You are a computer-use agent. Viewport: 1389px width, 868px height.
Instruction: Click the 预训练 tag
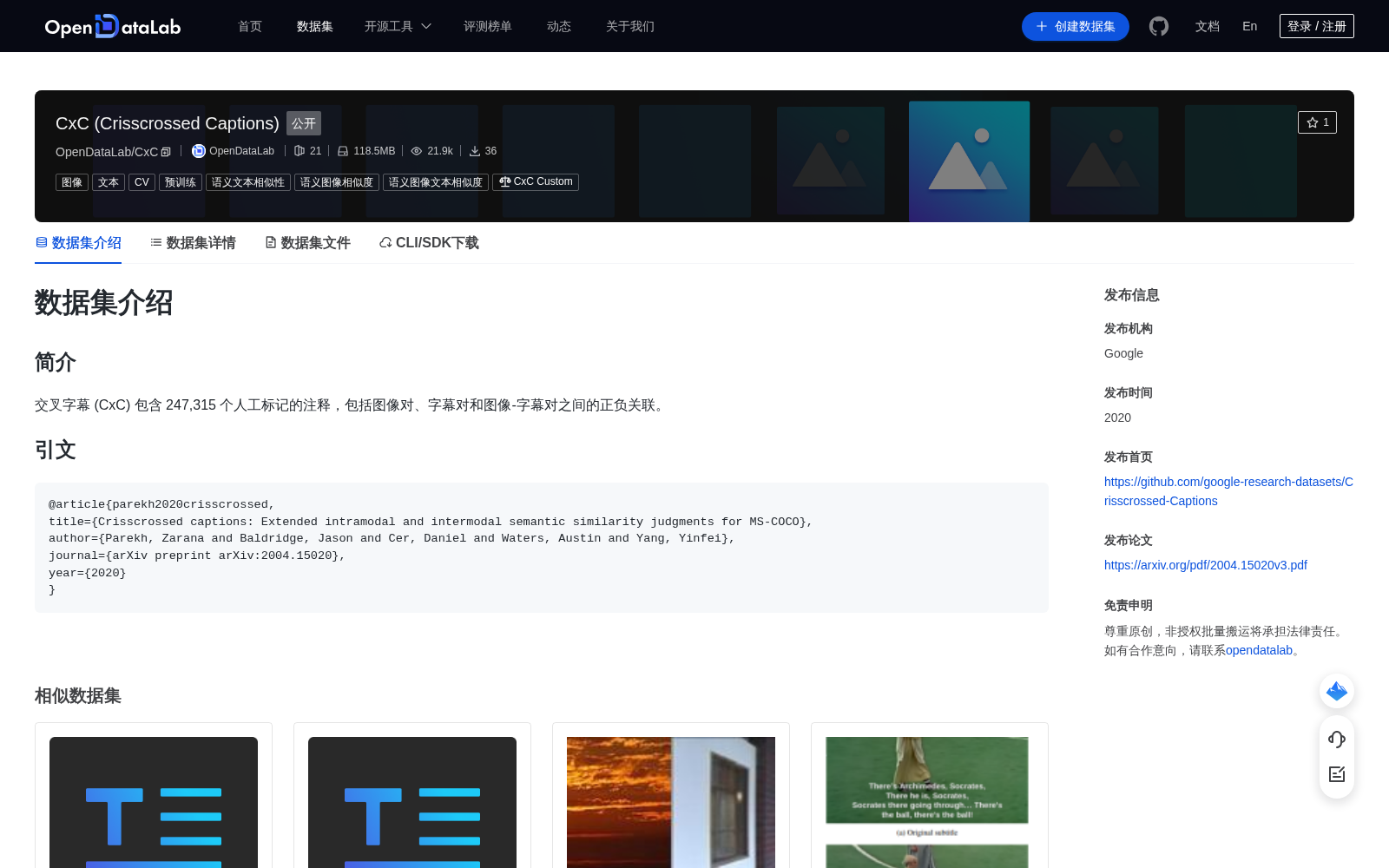181,182
